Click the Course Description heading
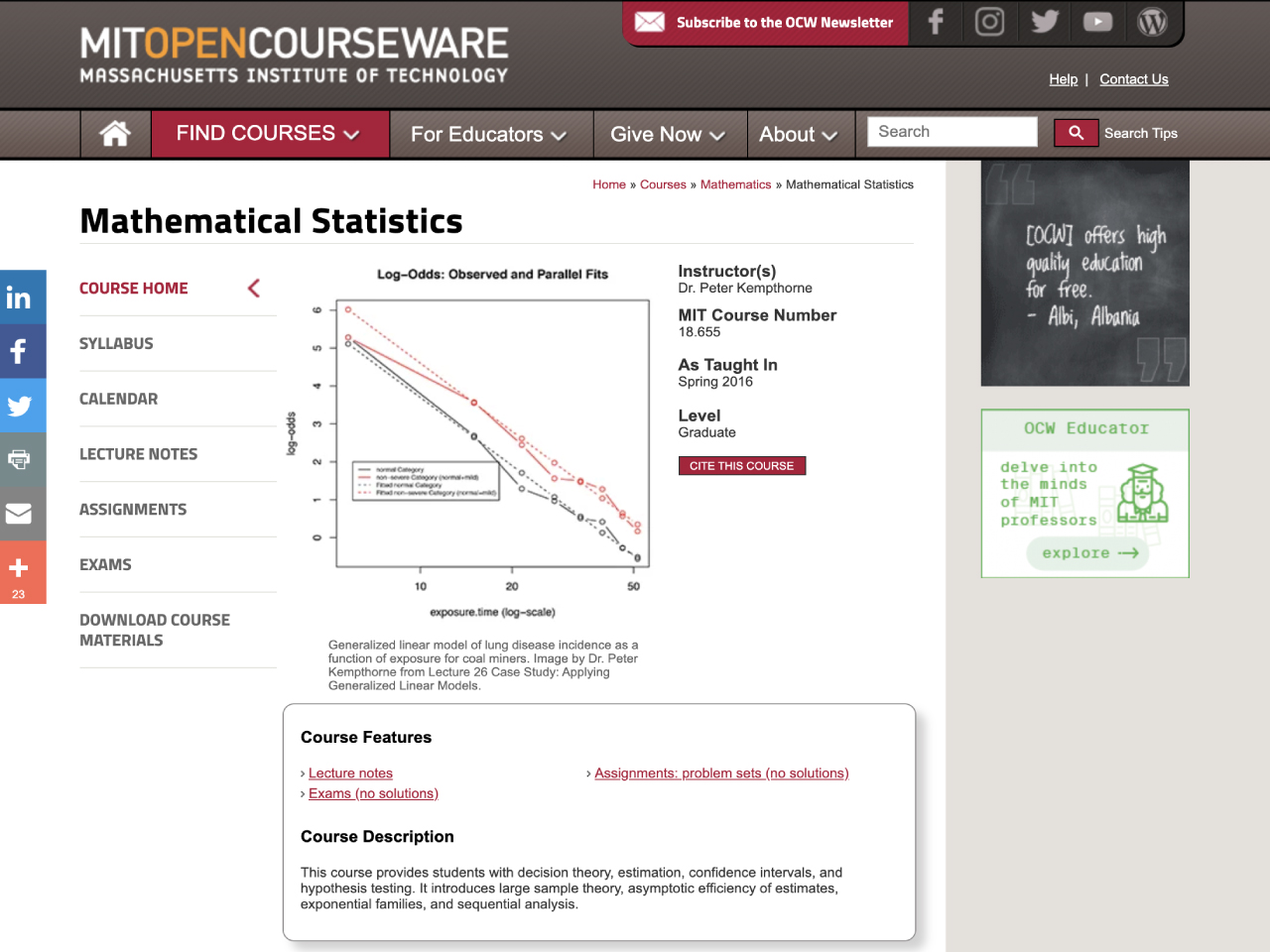Screen dimensions: 1270x952 click(x=377, y=837)
